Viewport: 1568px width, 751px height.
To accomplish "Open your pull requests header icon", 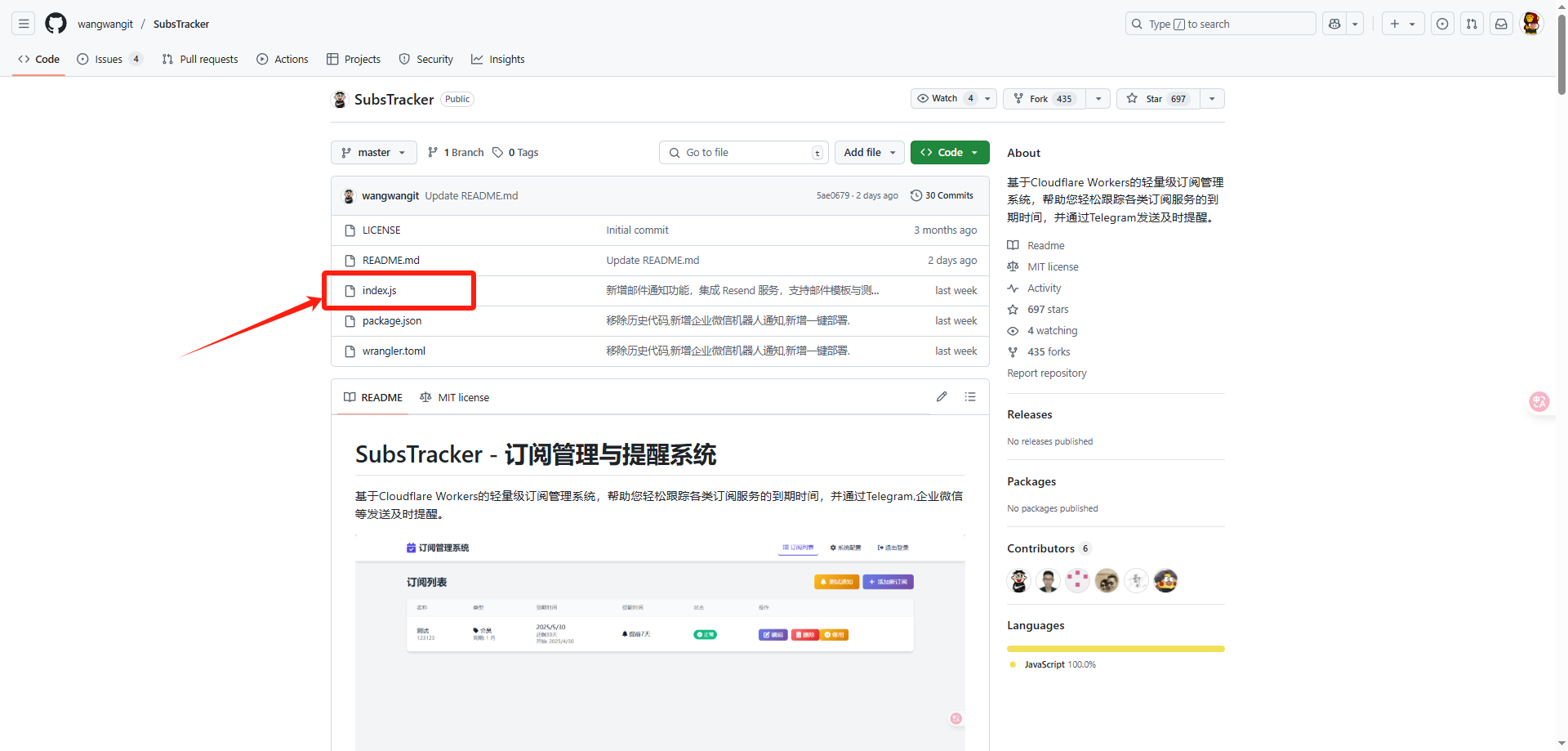I will 1472,24.
